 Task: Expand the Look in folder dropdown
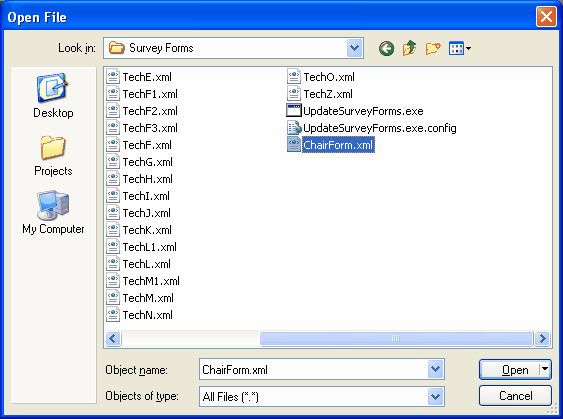coord(355,48)
